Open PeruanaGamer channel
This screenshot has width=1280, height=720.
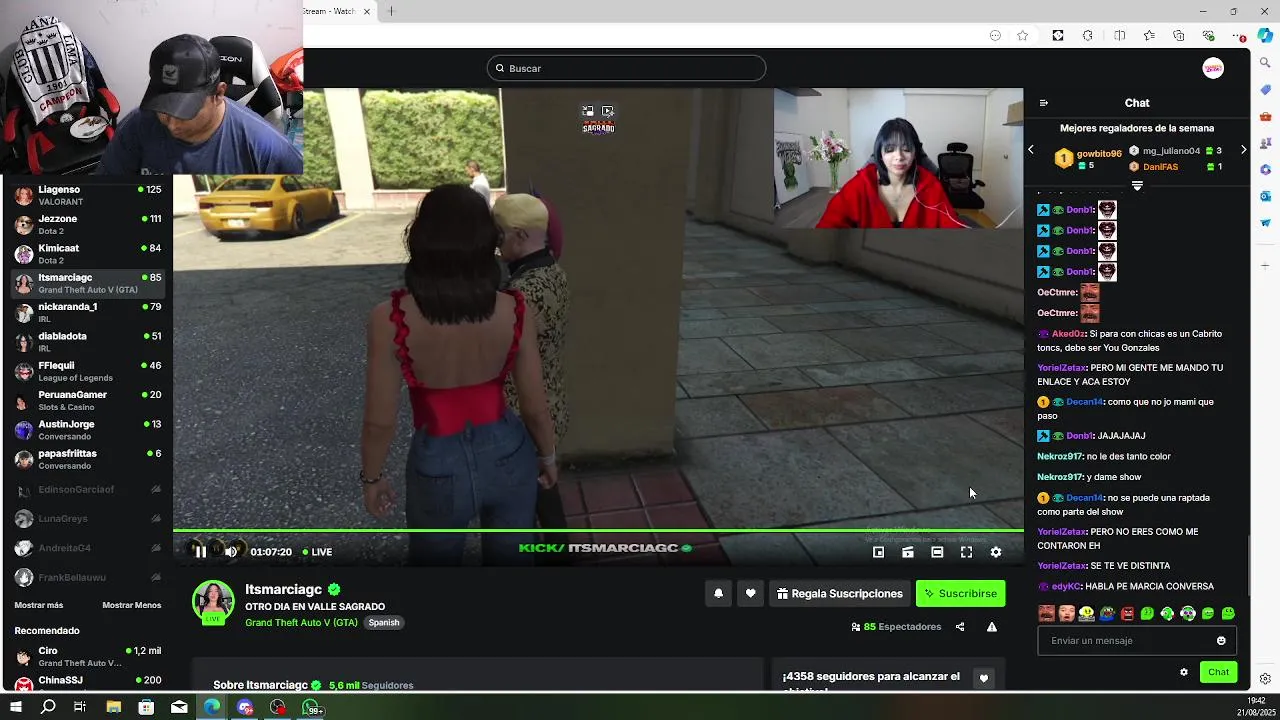[x=88, y=400]
